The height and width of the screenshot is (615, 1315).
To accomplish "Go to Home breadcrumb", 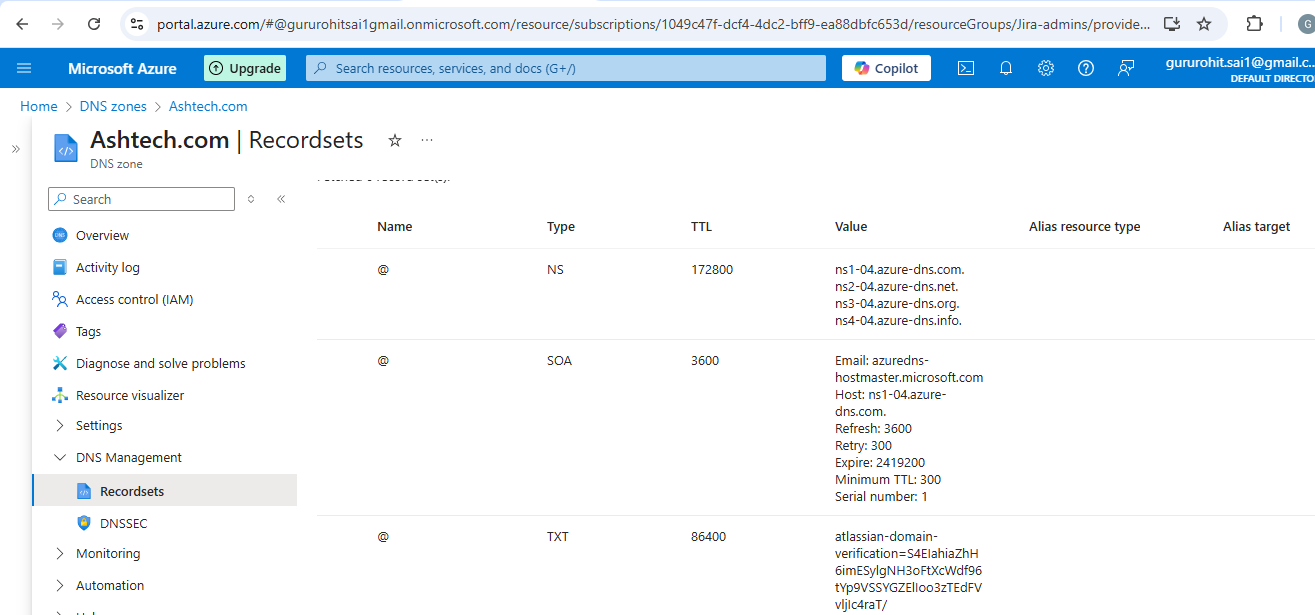I will (39, 106).
